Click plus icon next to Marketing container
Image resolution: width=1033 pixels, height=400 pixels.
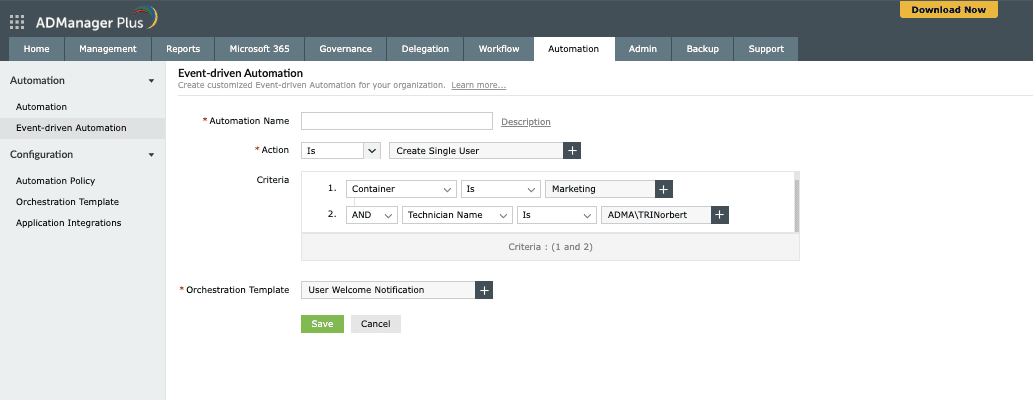[x=664, y=188]
